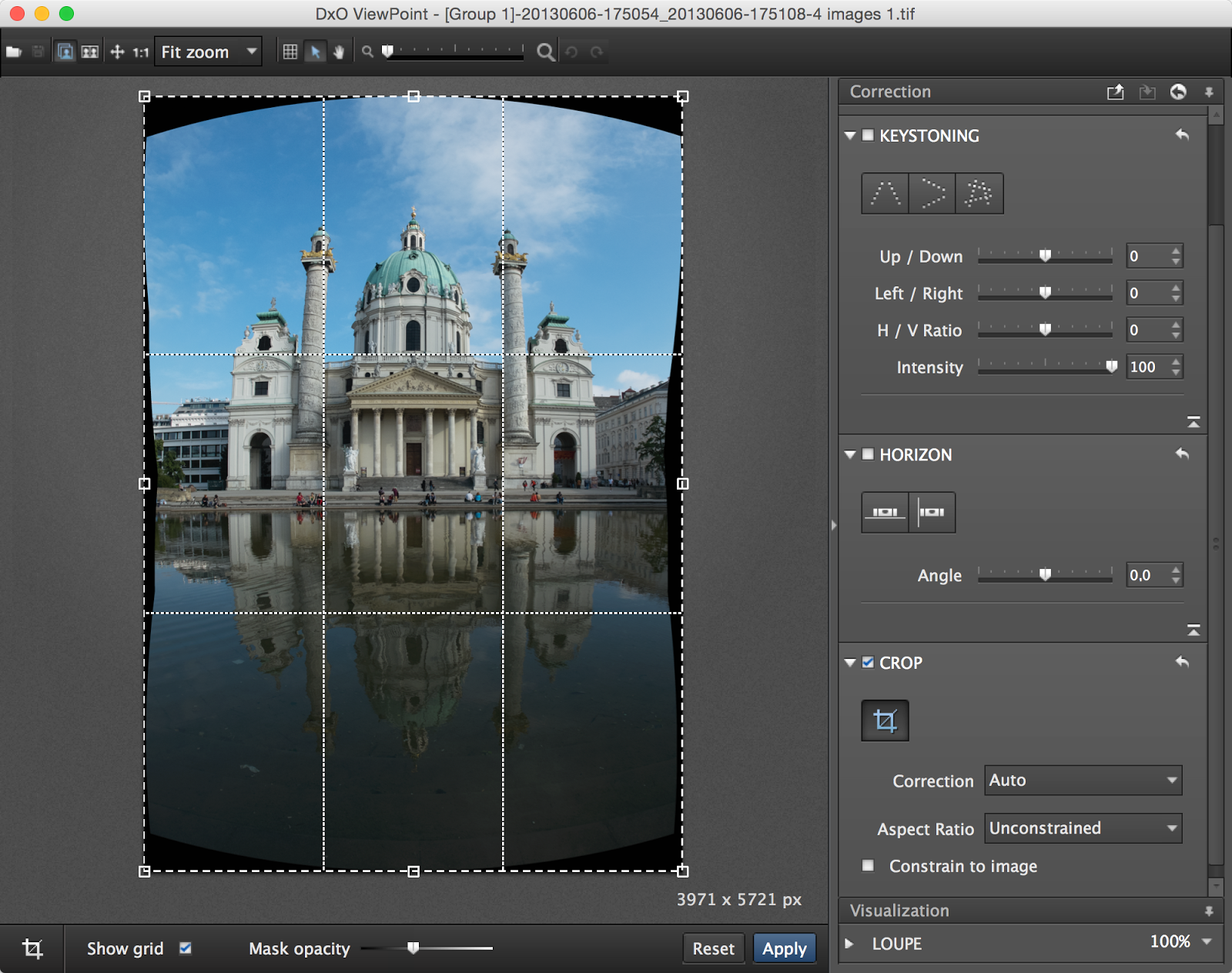The width and height of the screenshot is (1232, 973).
Task: Expand the LOUPE section
Action: click(849, 944)
